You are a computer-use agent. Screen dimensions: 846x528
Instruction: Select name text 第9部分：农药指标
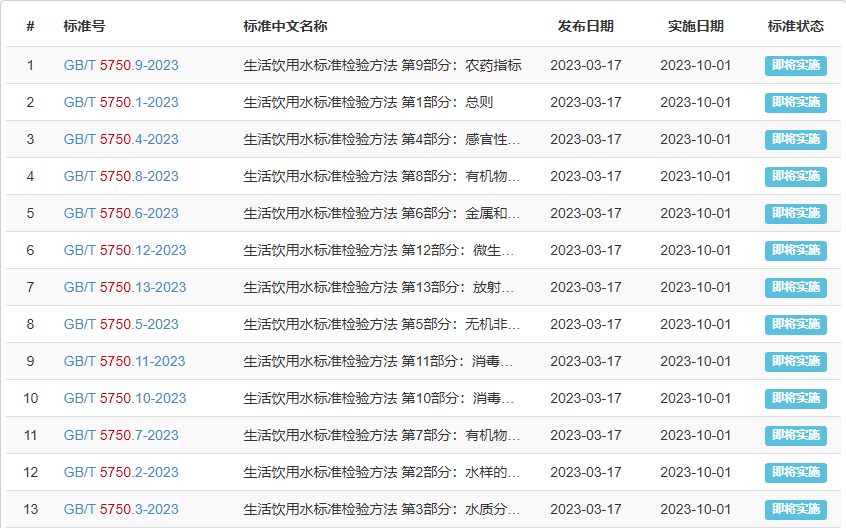click(x=461, y=65)
